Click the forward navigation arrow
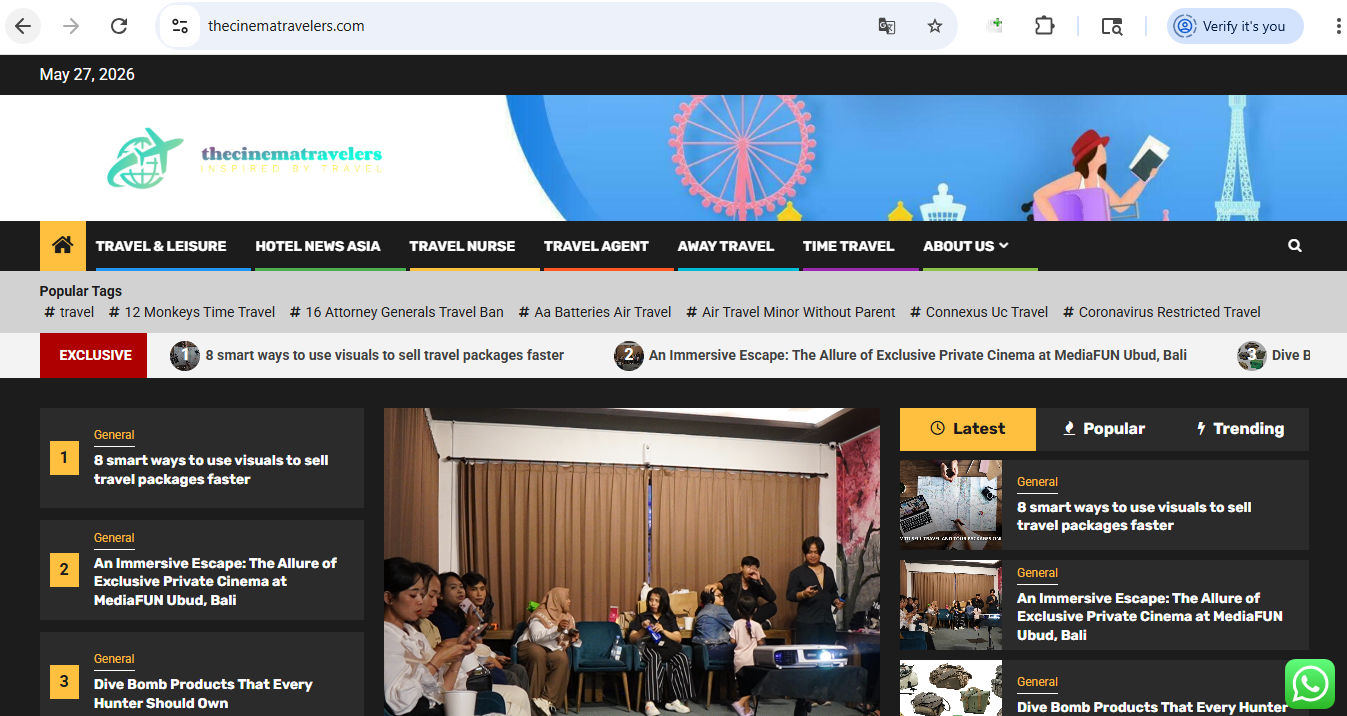Image resolution: width=1347 pixels, height=716 pixels. [x=71, y=26]
